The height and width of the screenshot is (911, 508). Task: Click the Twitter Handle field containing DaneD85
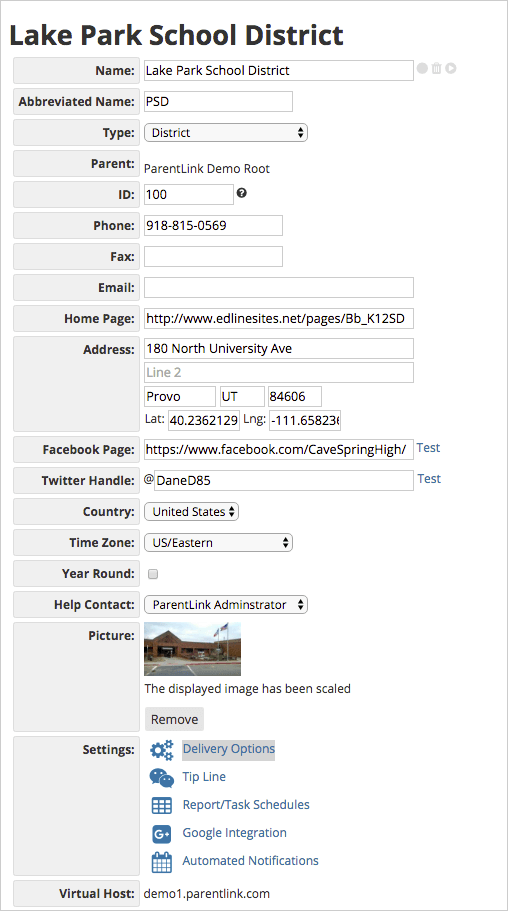click(x=284, y=480)
